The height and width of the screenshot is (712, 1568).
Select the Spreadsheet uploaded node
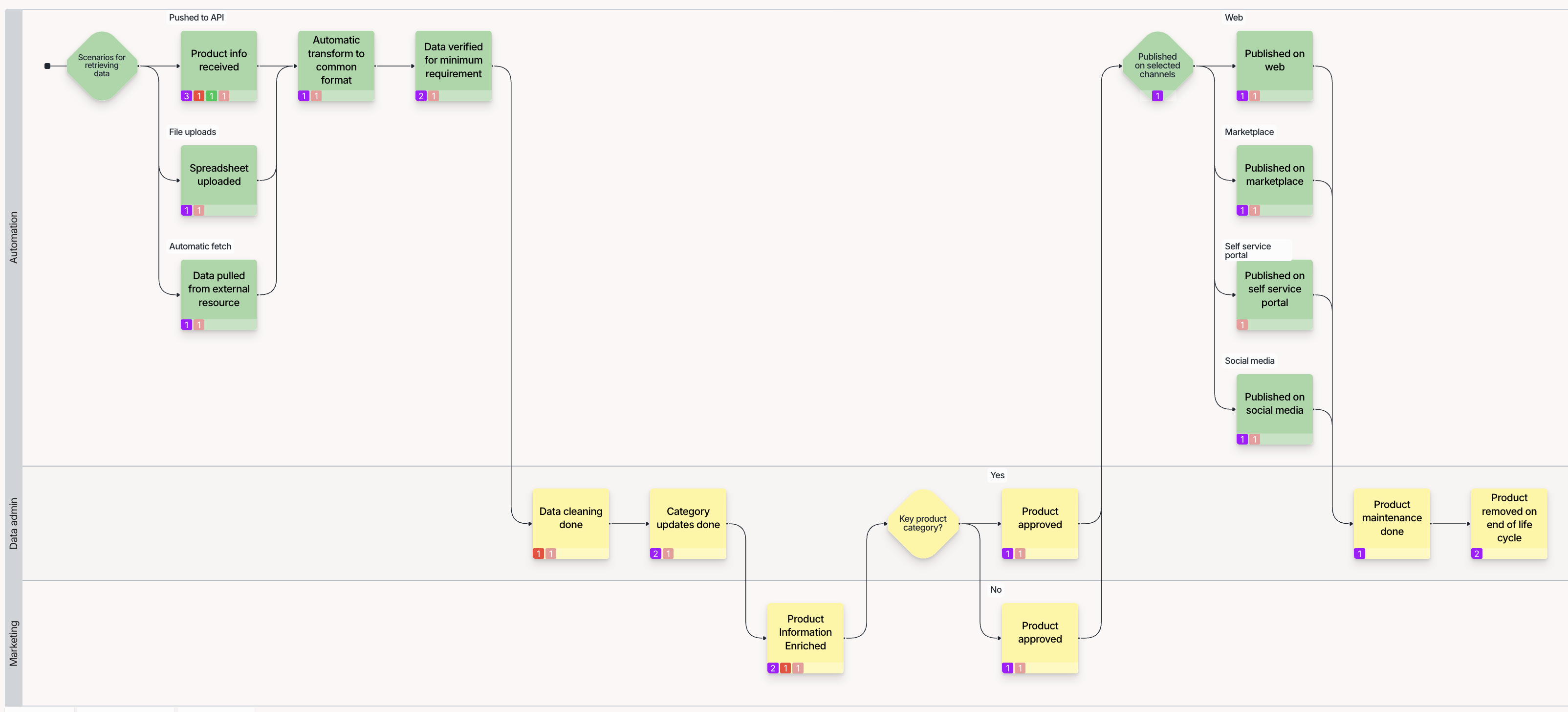[x=219, y=180]
